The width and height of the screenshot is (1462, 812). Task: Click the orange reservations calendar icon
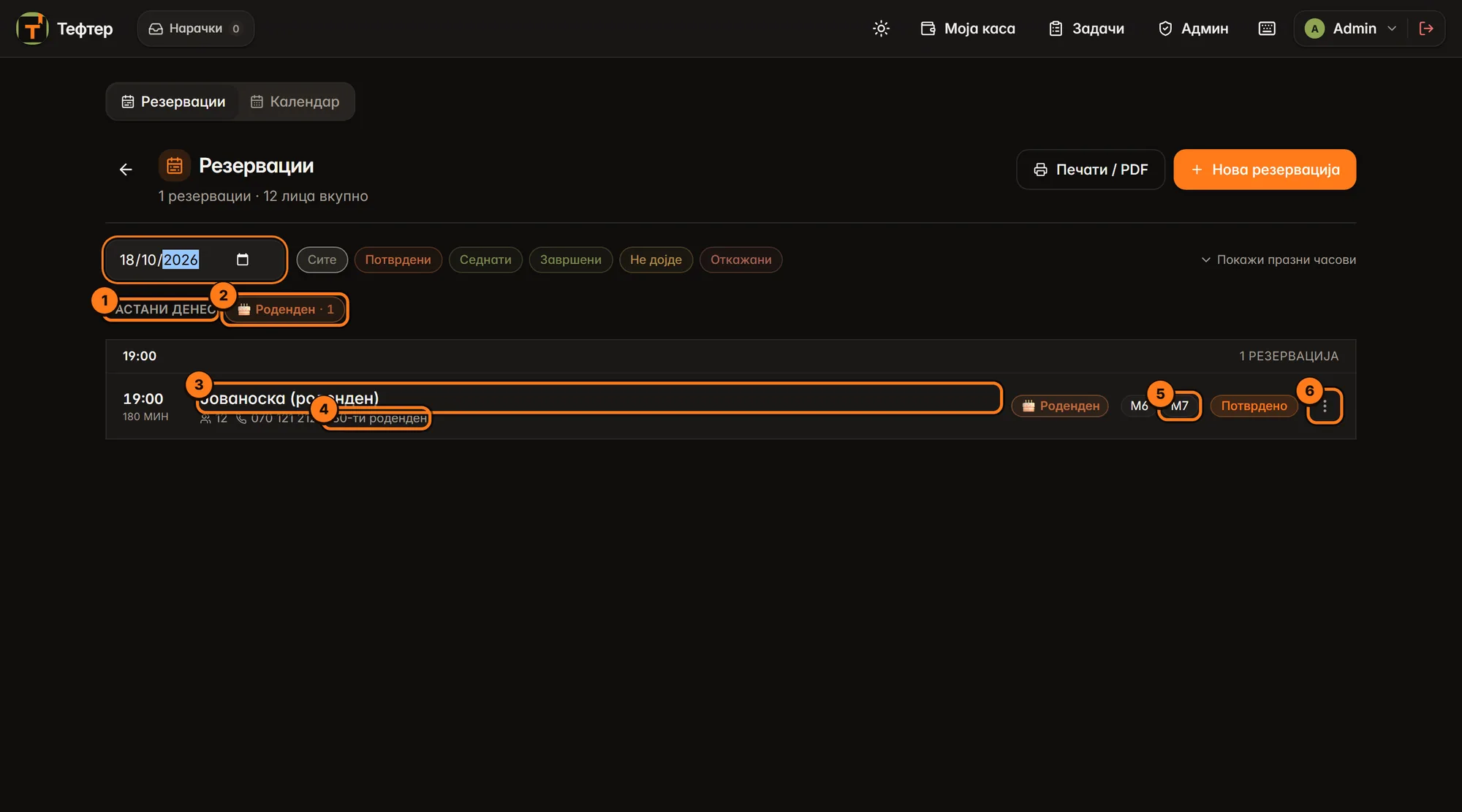tap(175, 166)
